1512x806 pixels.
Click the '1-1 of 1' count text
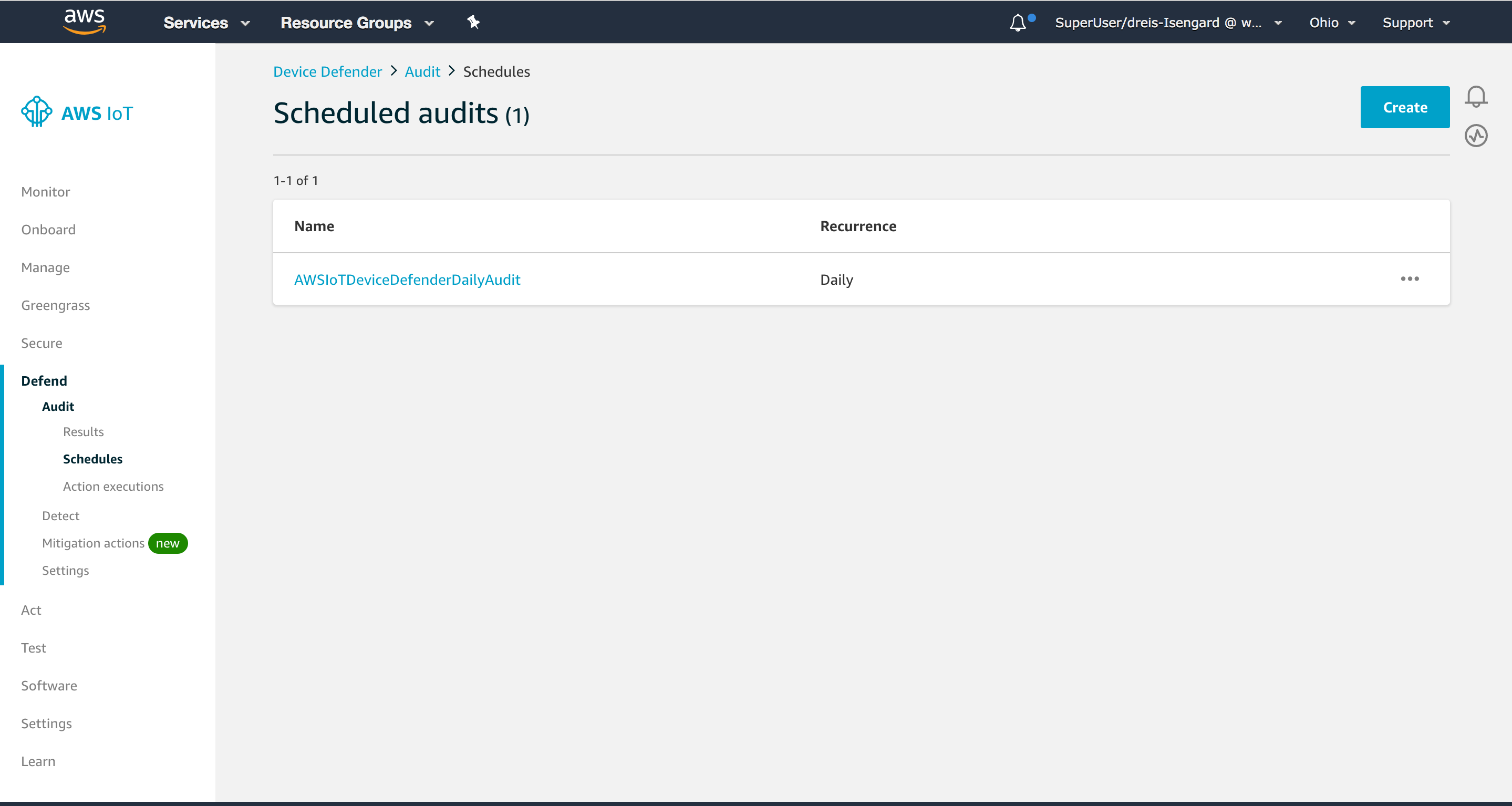[x=296, y=181]
